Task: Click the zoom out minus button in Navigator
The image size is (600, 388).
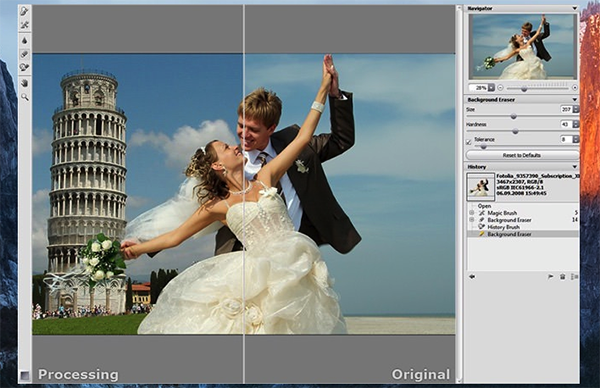Action: pyautogui.click(x=501, y=88)
